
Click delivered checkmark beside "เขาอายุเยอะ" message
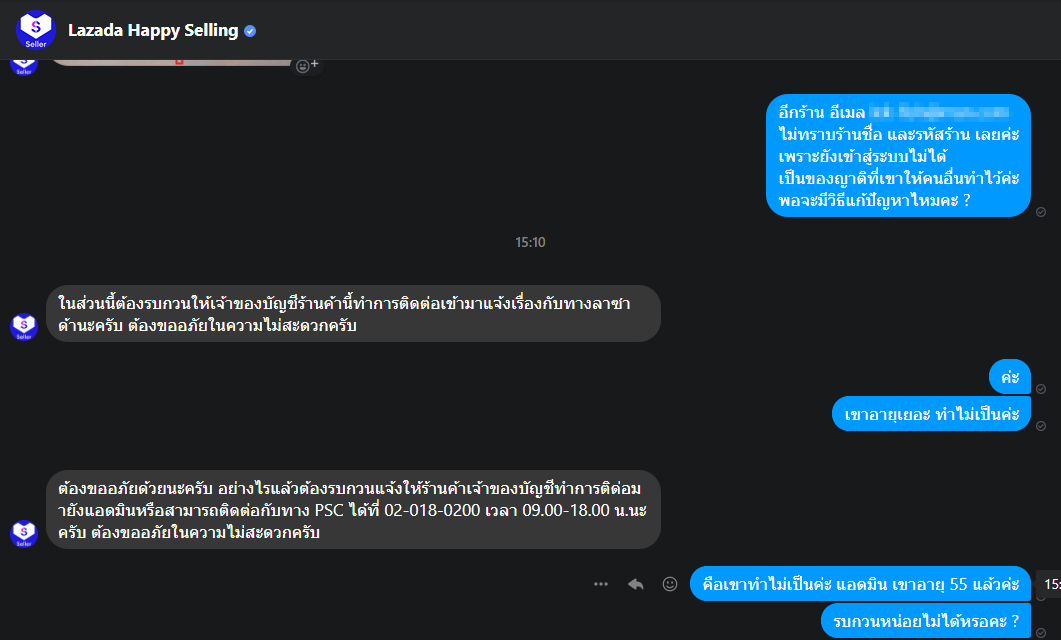(1041, 425)
